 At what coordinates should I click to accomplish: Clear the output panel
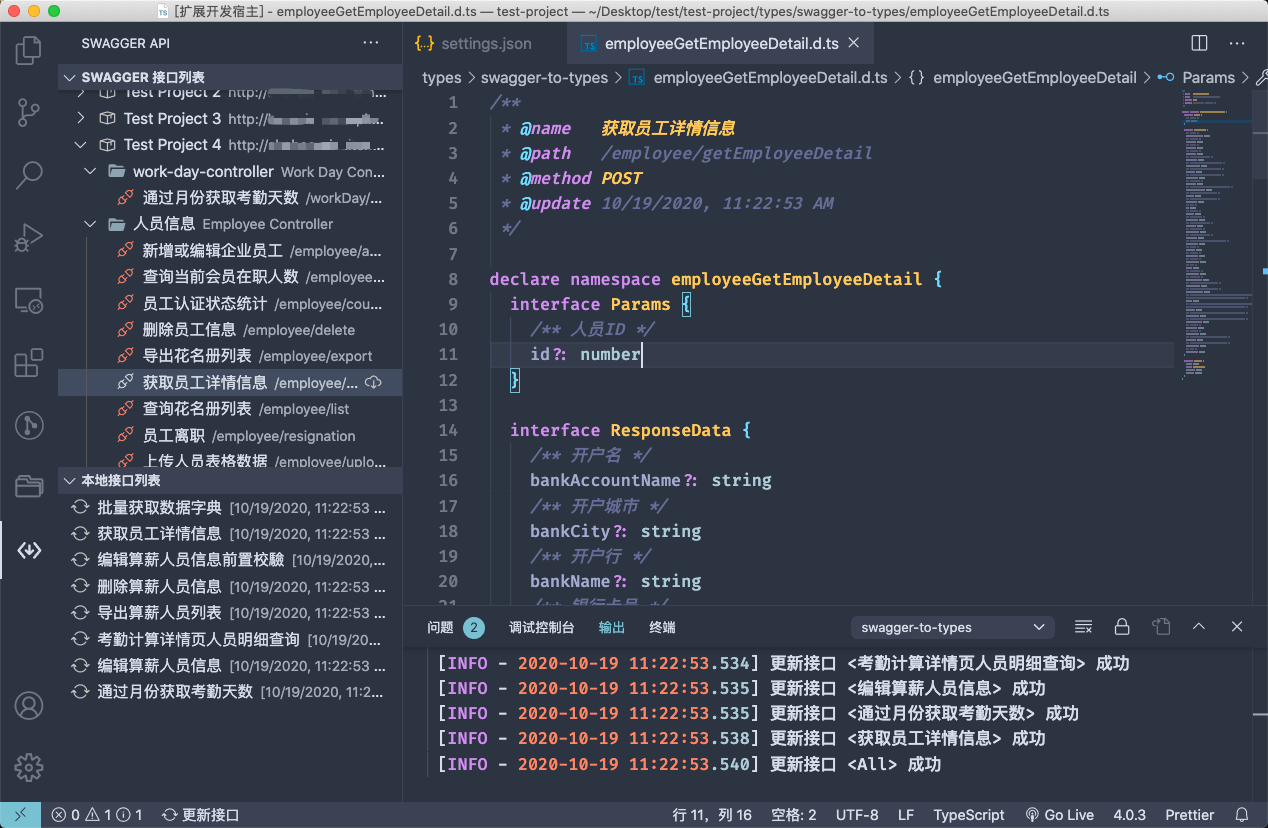click(x=1083, y=627)
